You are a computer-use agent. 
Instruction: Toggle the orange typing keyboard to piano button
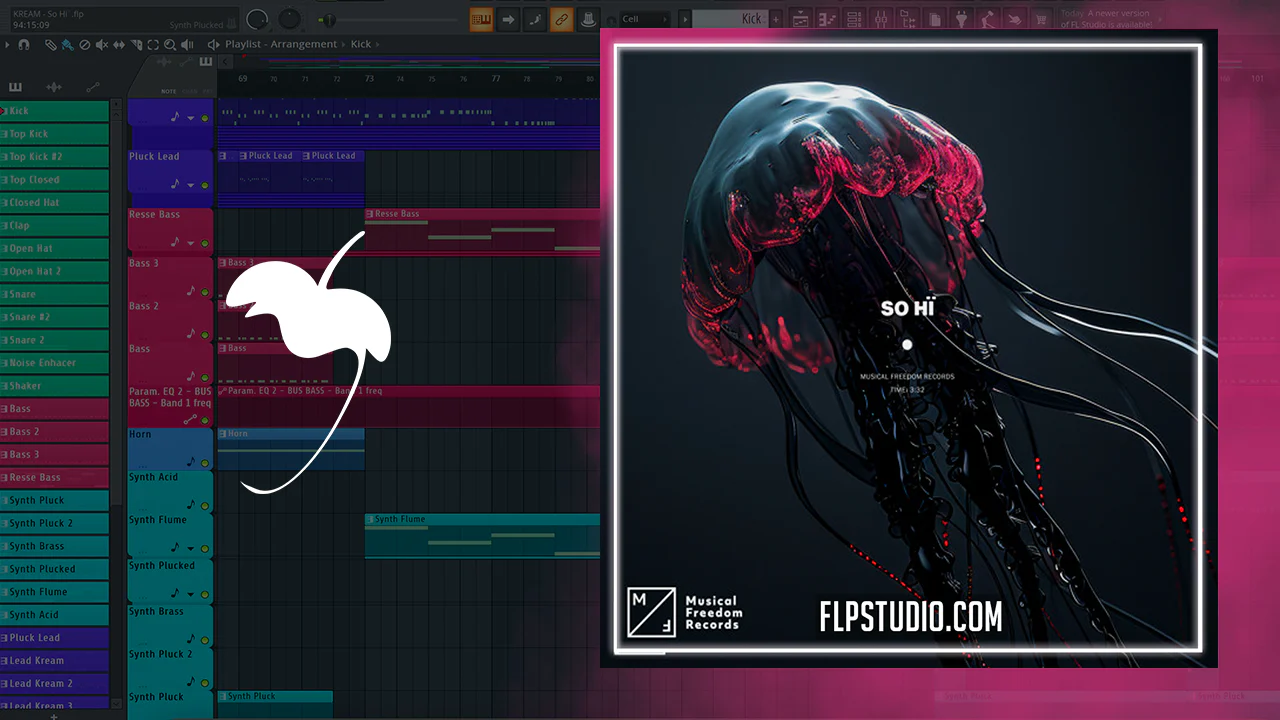481,19
